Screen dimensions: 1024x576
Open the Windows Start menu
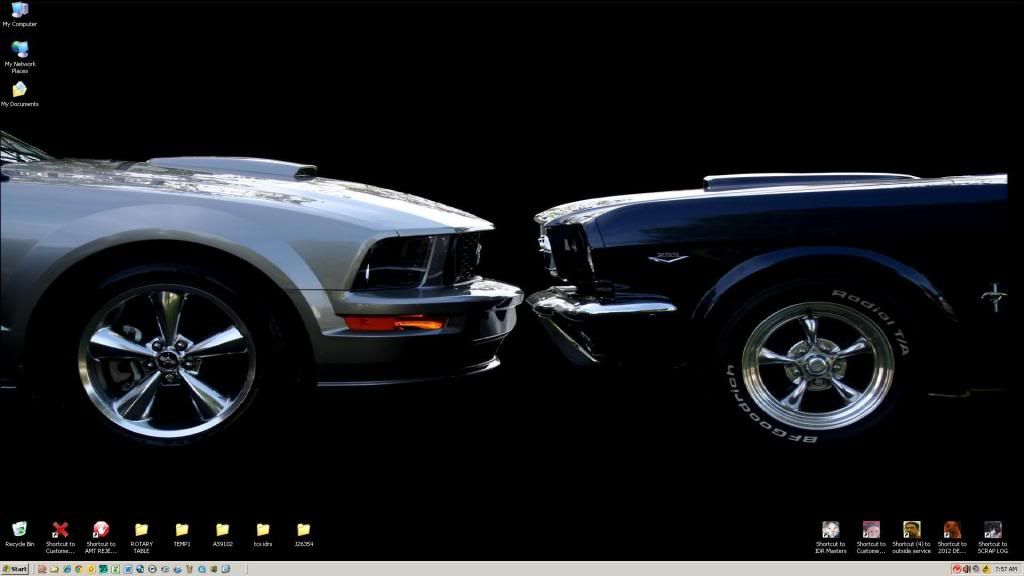point(15,569)
